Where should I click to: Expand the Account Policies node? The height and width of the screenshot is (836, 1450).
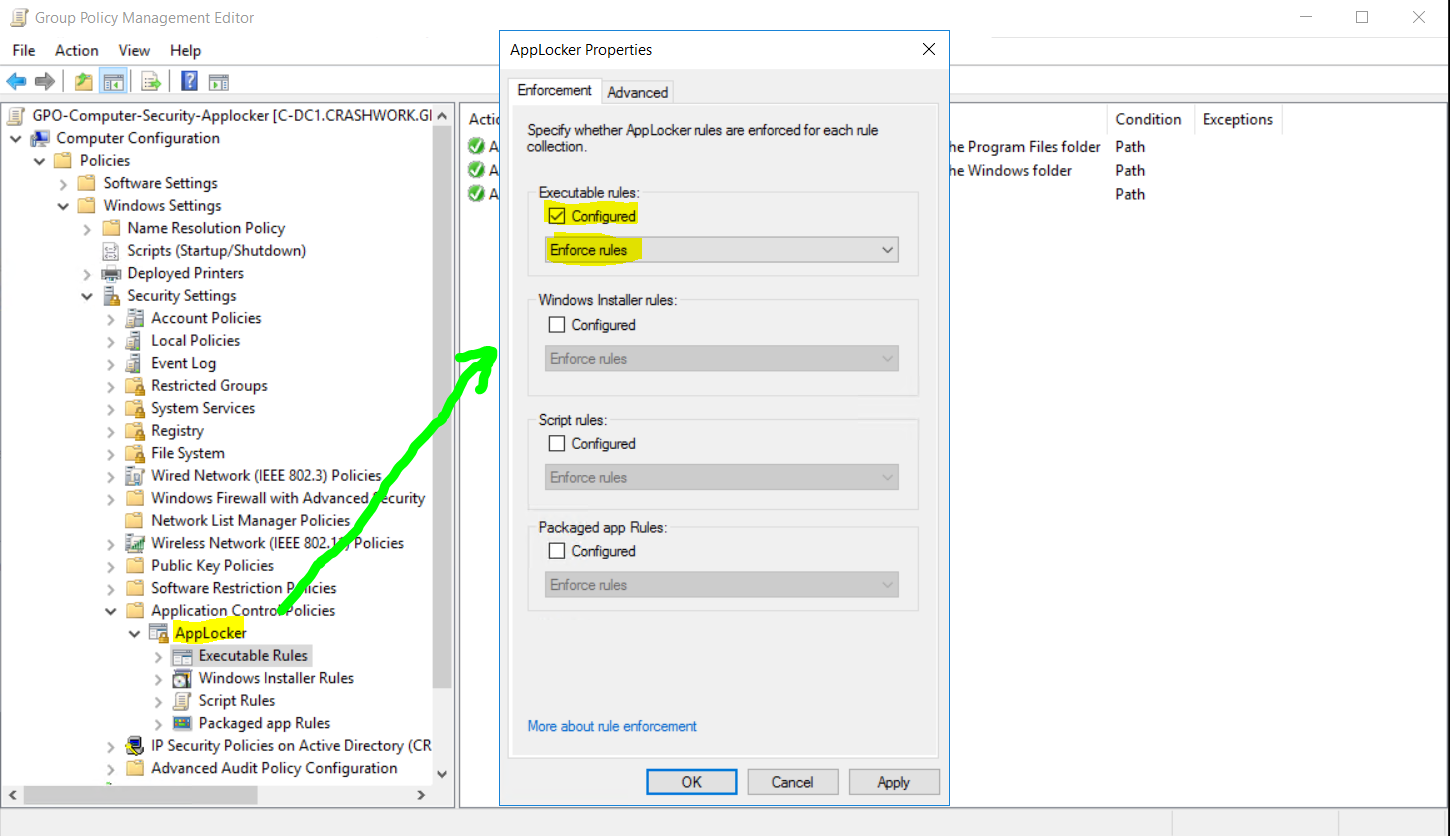click(111, 318)
